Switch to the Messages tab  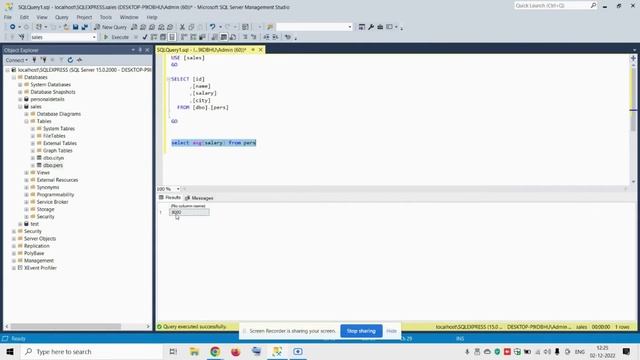(199, 198)
